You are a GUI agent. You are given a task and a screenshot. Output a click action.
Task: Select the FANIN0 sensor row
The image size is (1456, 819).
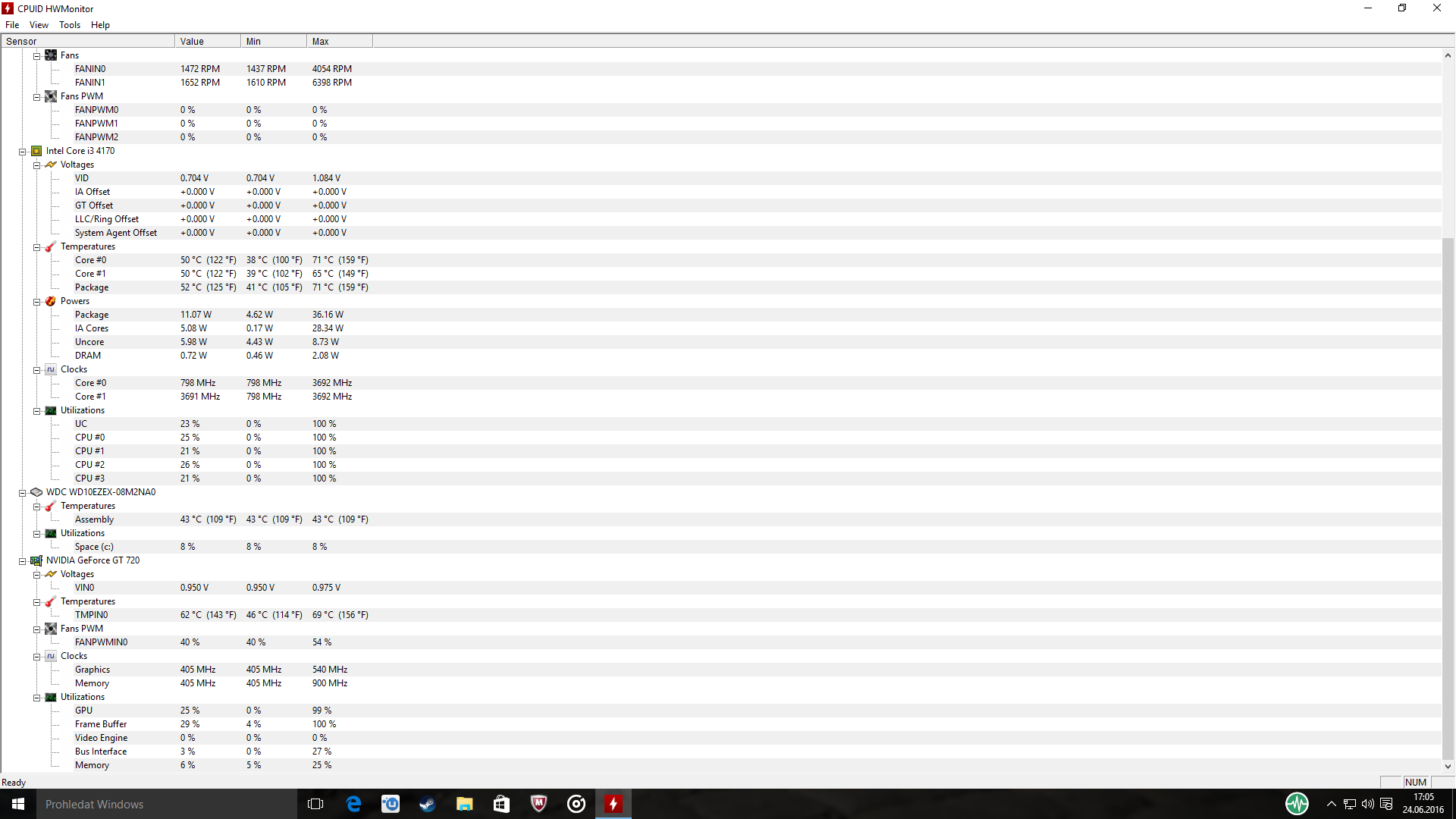[720, 69]
